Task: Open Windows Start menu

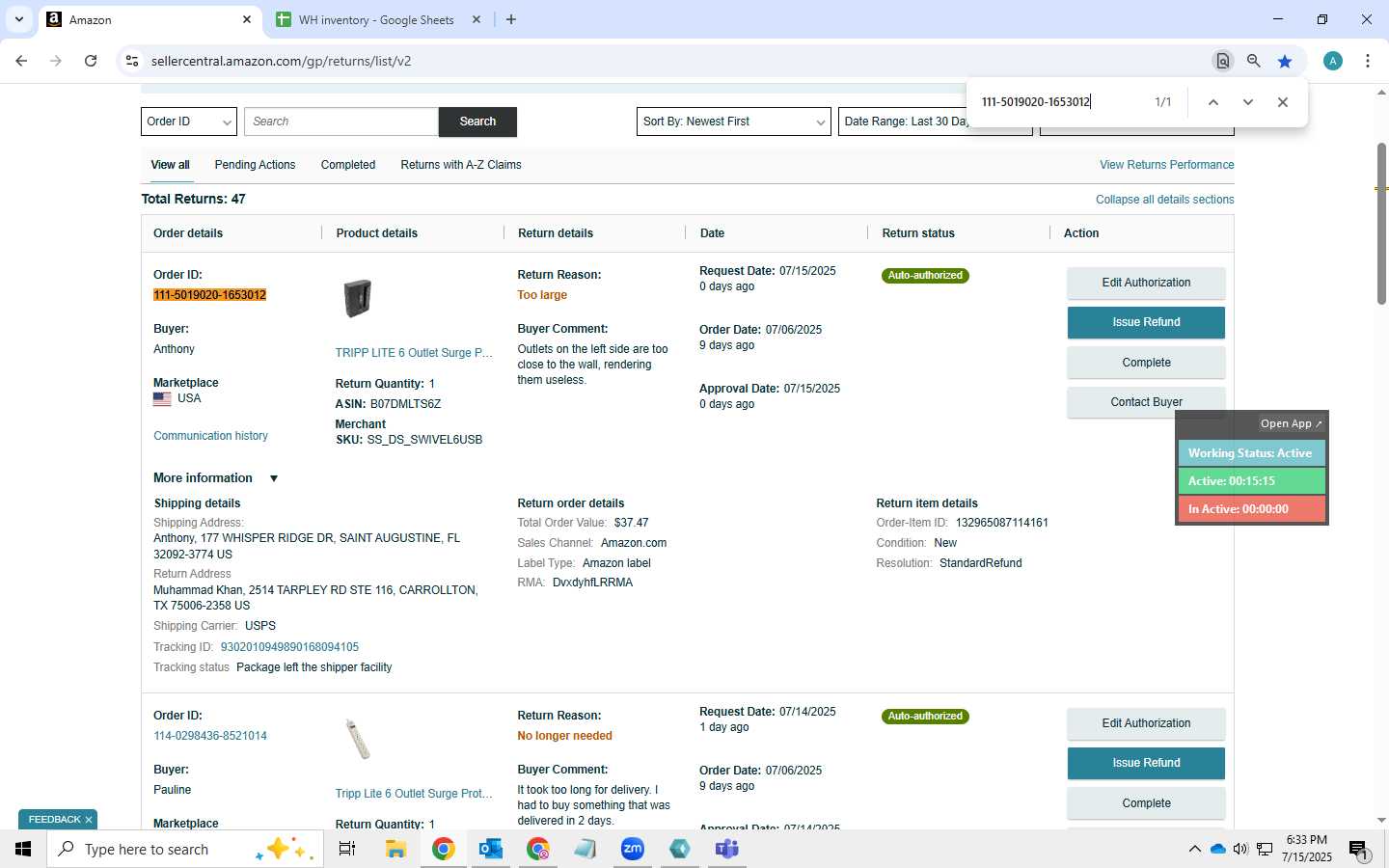Action: [23, 849]
